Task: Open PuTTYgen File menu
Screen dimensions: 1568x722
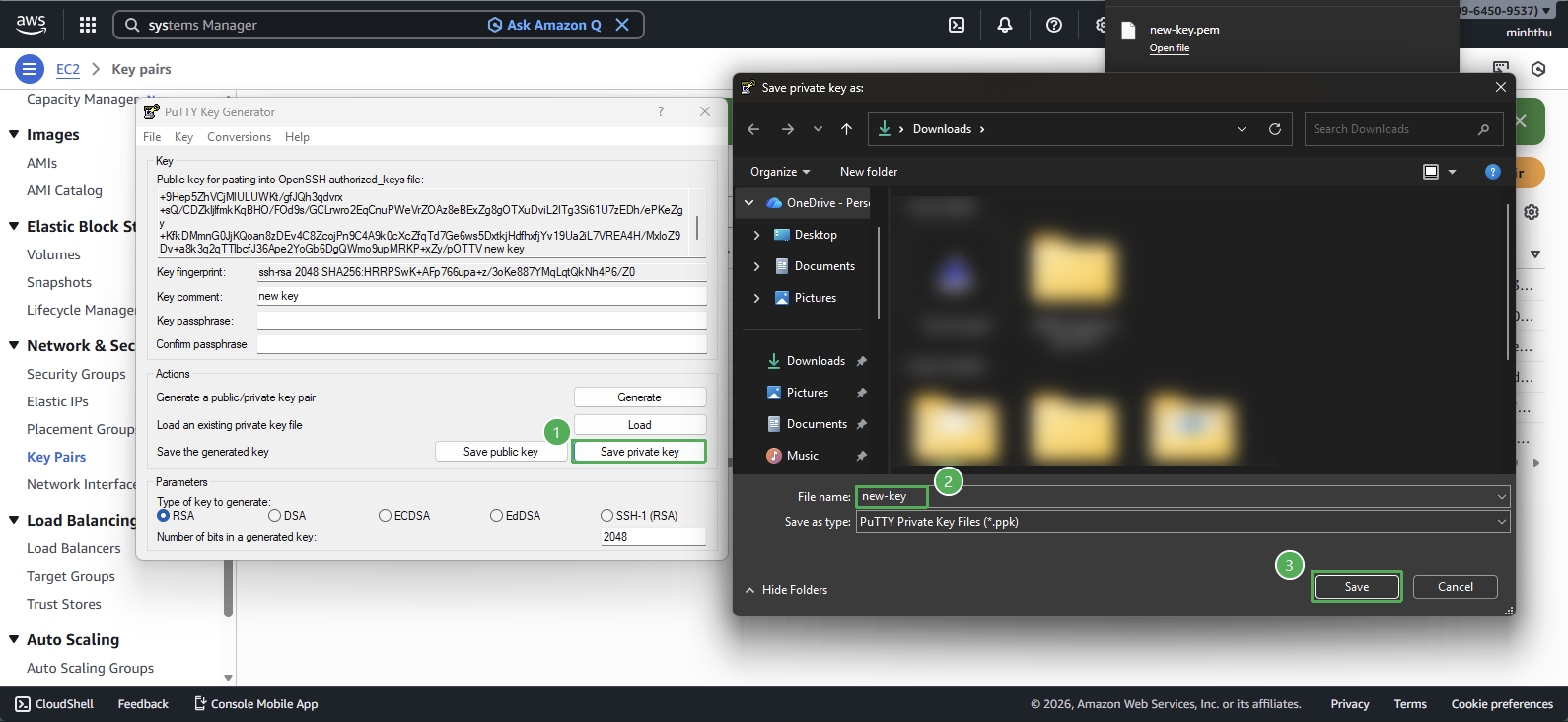Action: pyautogui.click(x=152, y=137)
